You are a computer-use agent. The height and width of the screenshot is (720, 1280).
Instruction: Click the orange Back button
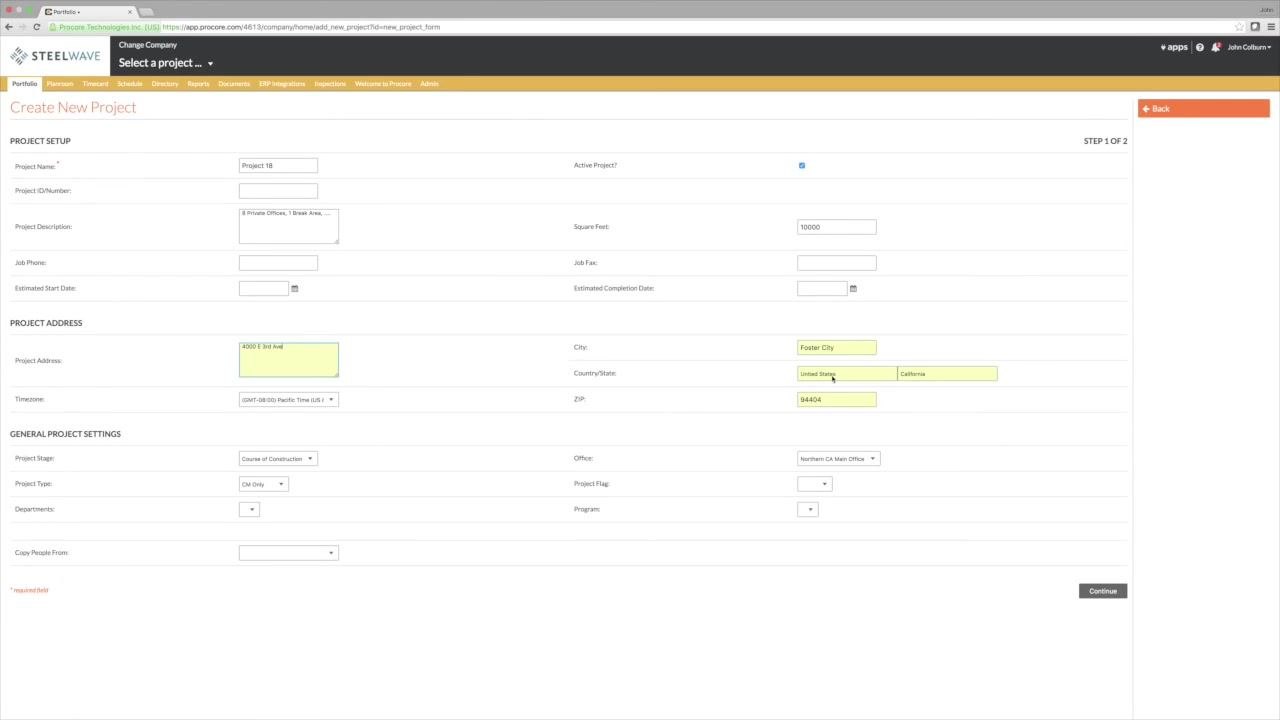click(x=1203, y=109)
